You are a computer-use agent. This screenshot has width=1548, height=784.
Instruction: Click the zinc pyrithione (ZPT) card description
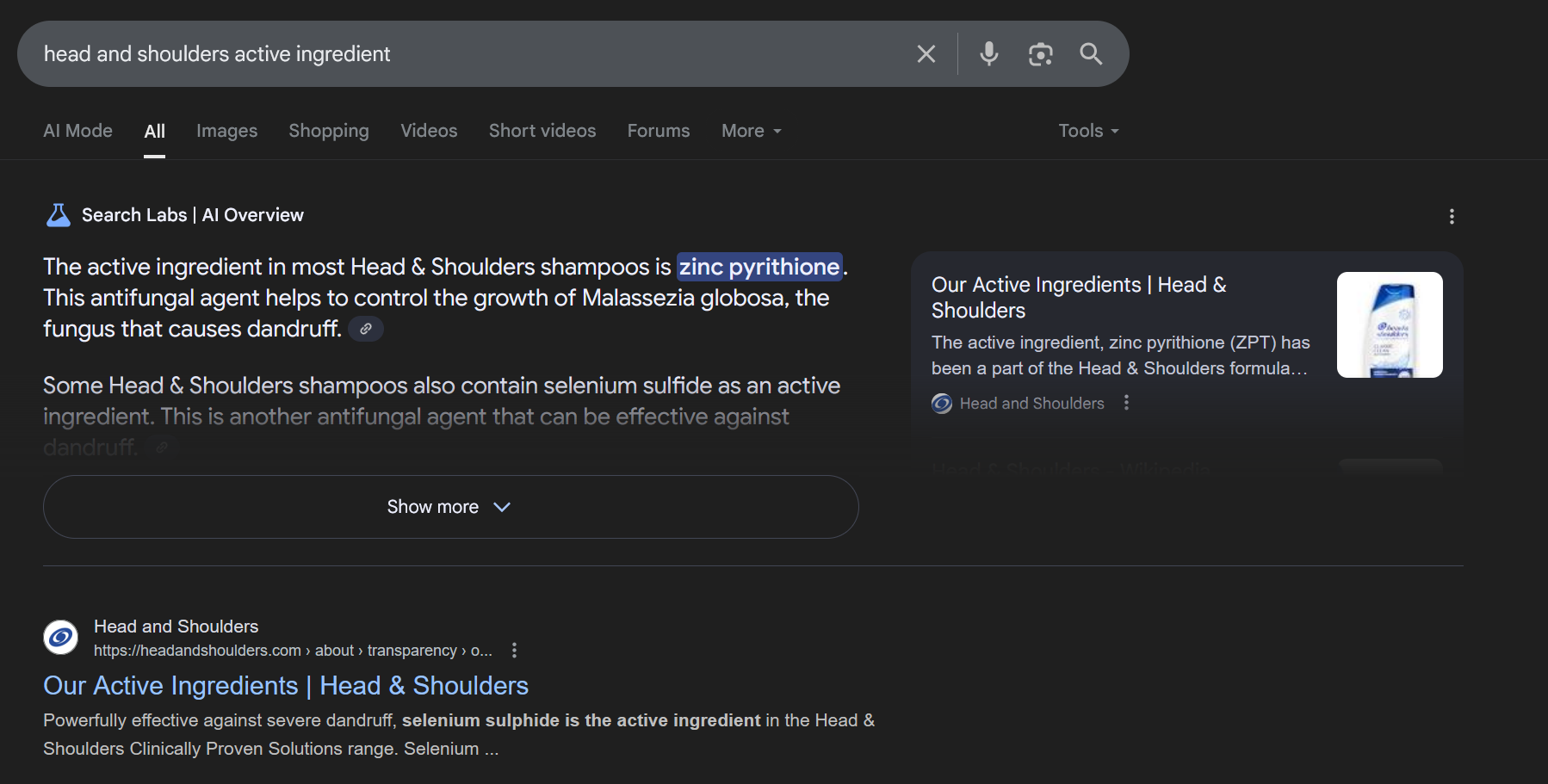pyautogui.click(x=1120, y=355)
